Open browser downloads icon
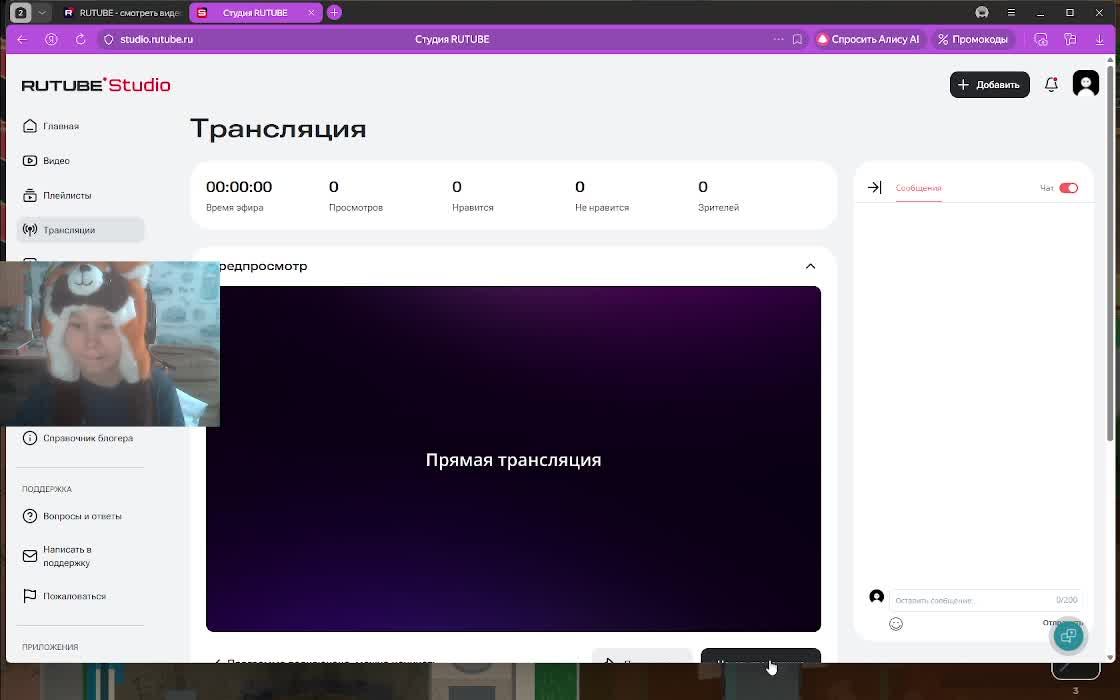This screenshot has height=700, width=1120. 1099,39
